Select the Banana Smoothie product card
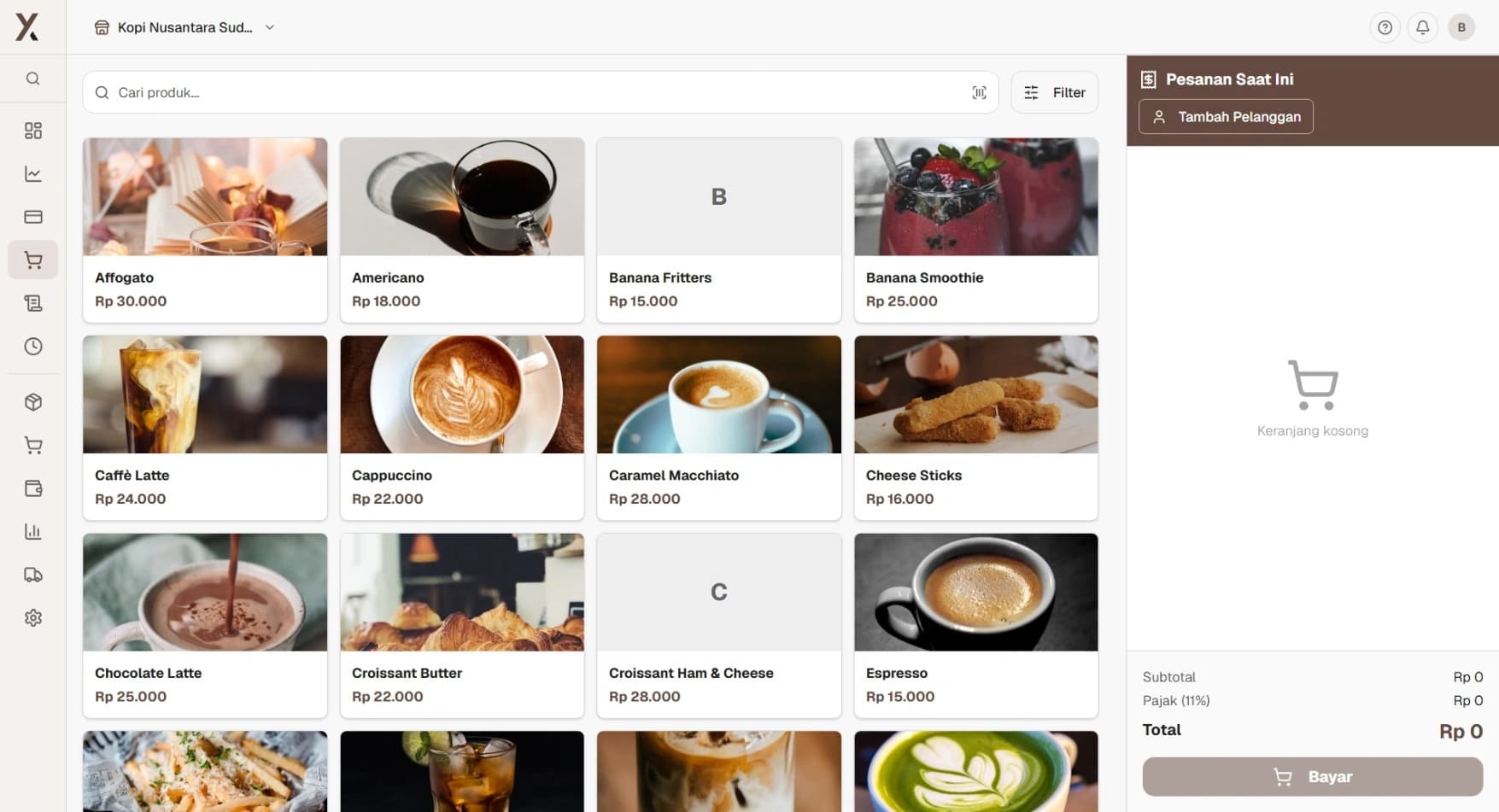Viewport: 1499px width, 812px height. (975, 230)
